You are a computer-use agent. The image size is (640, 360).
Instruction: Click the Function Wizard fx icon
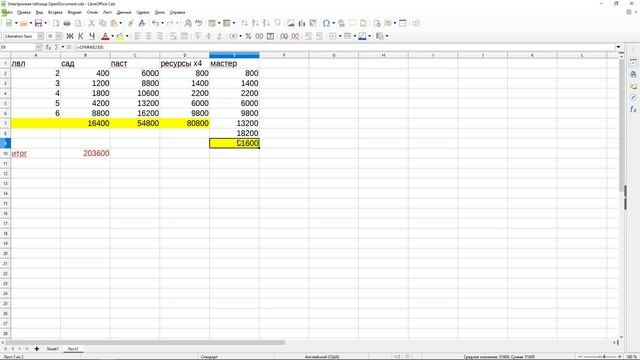pyautogui.click(x=48, y=47)
